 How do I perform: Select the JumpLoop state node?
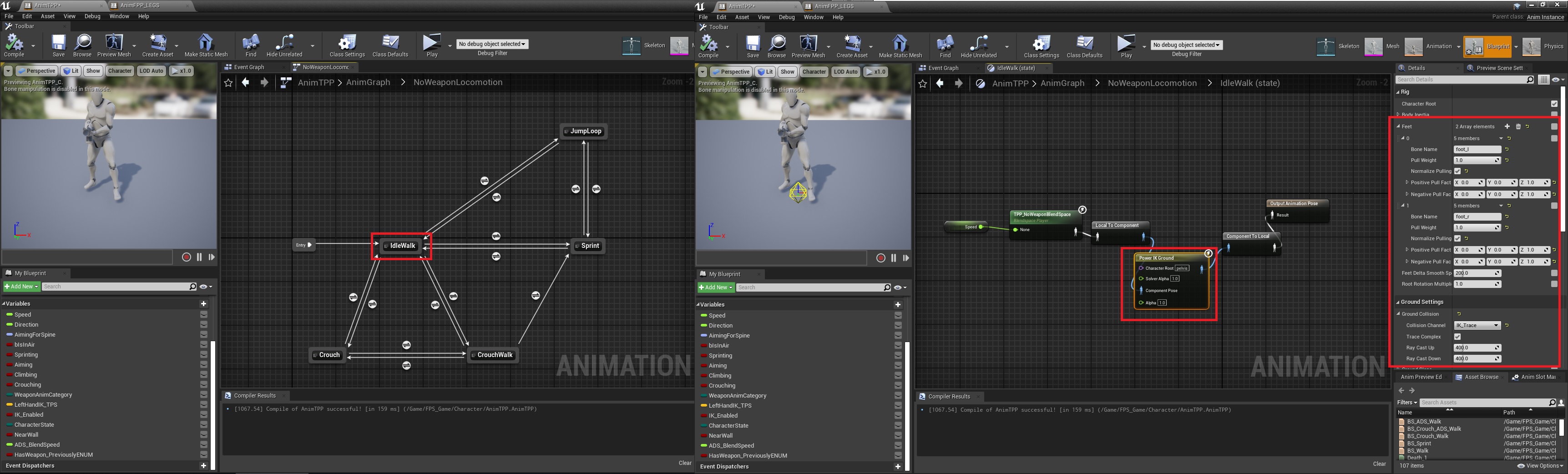tap(583, 131)
